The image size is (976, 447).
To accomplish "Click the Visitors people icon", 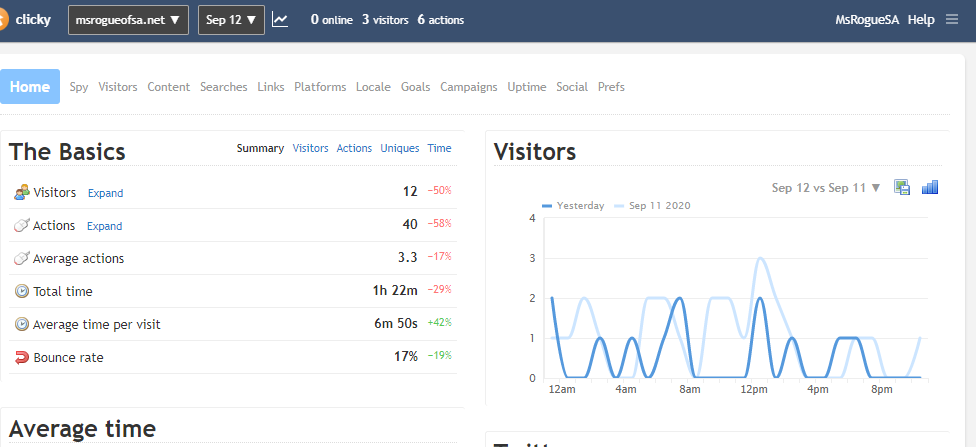I will tap(21, 192).
